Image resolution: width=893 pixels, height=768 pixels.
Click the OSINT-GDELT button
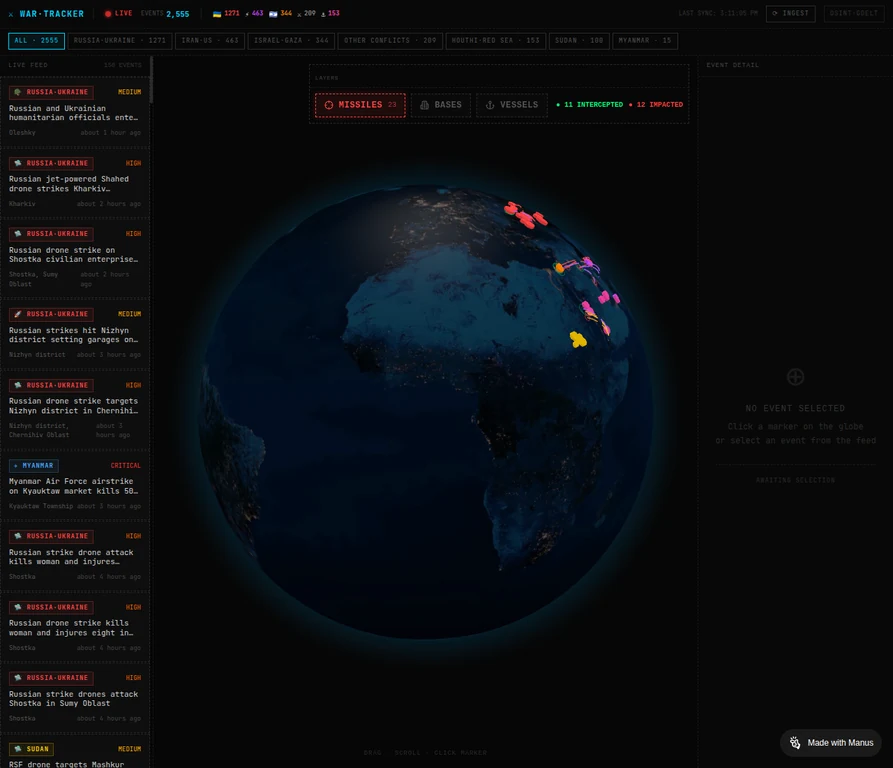tap(854, 13)
